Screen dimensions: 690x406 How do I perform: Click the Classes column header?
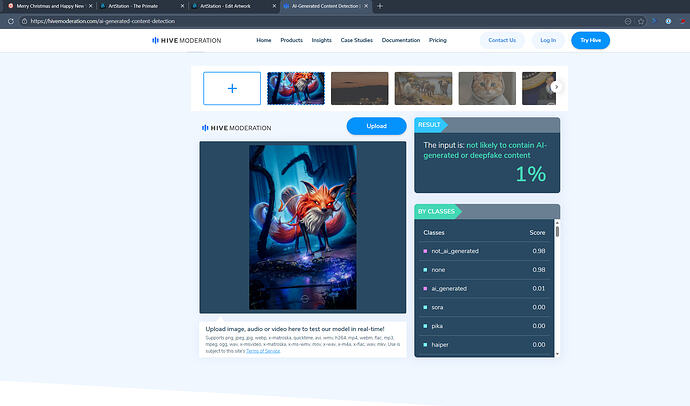pyautogui.click(x=434, y=232)
